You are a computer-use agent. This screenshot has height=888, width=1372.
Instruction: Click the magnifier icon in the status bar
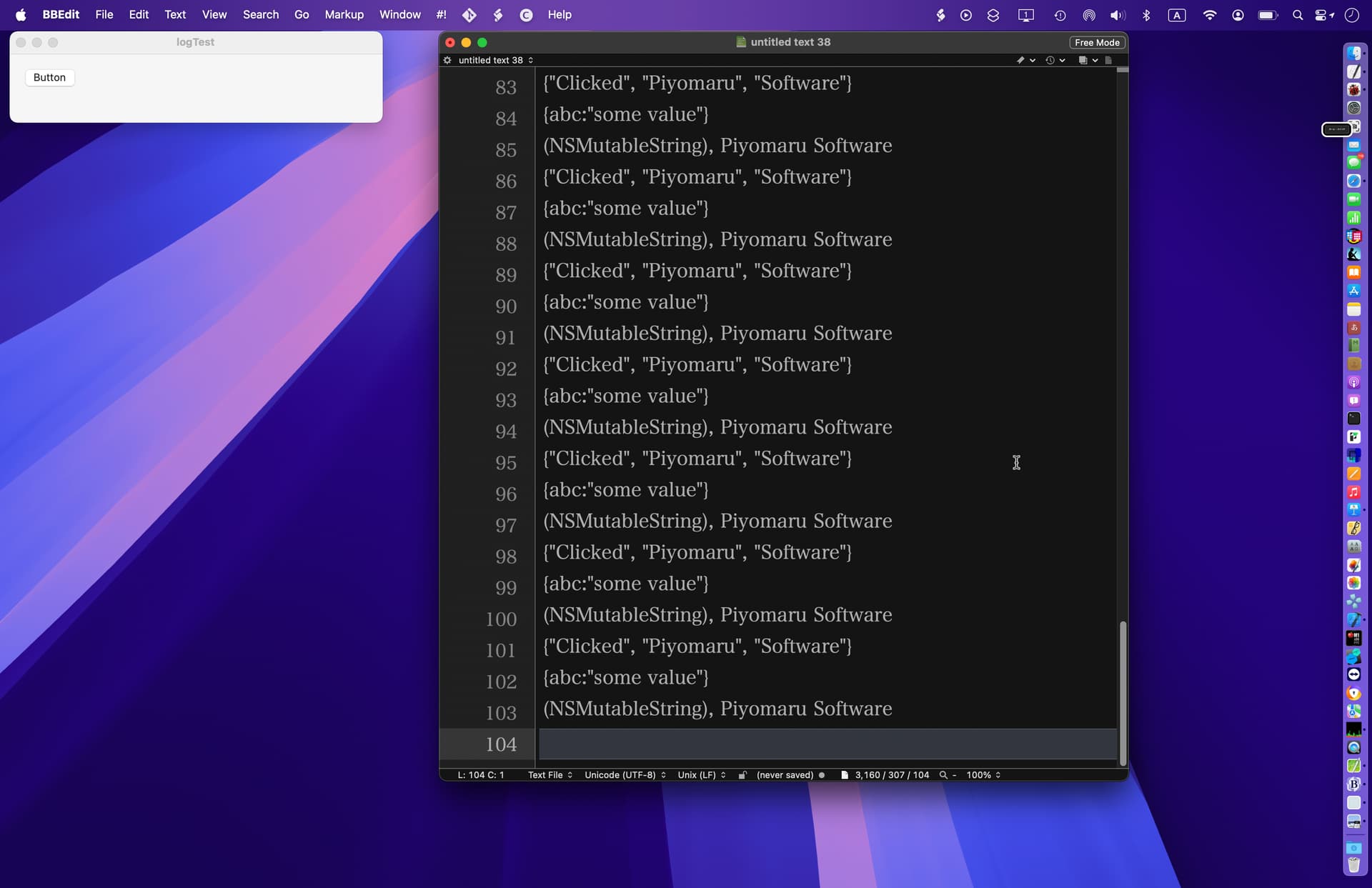click(943, 775)
